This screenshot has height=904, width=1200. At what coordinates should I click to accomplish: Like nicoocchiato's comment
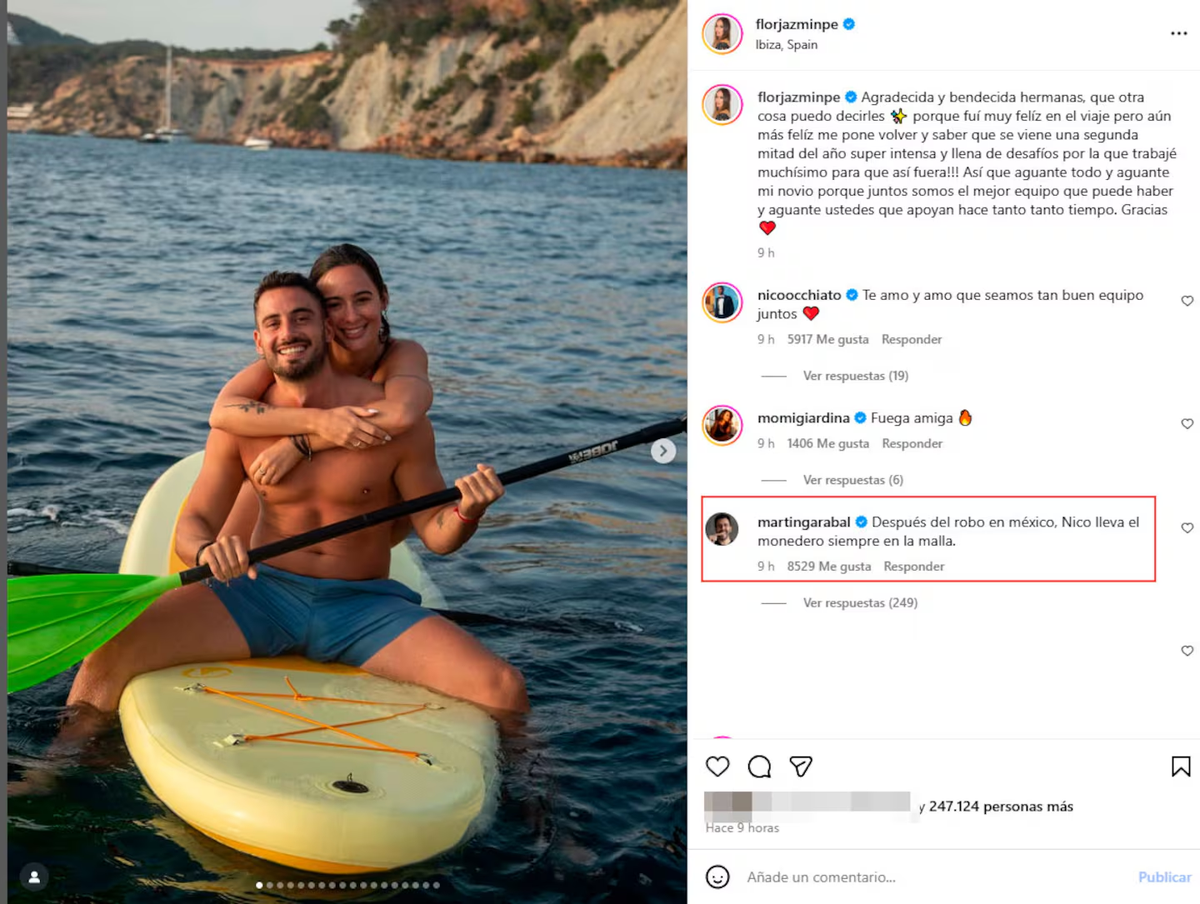pyautogui.click(x=1187, y=301)
